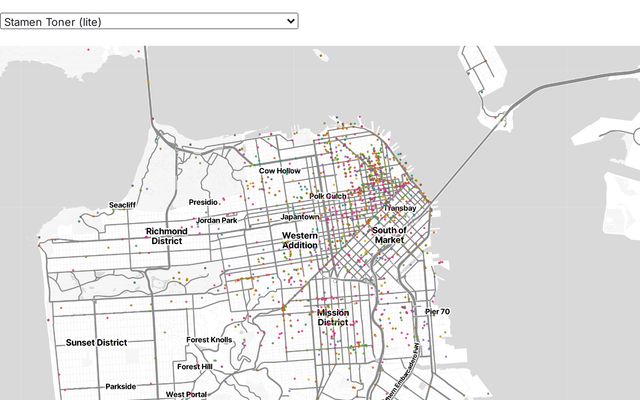This screenshot has width=640, height=400.
Task: Click the Sunset District label
Action: [x=96, y=342]
